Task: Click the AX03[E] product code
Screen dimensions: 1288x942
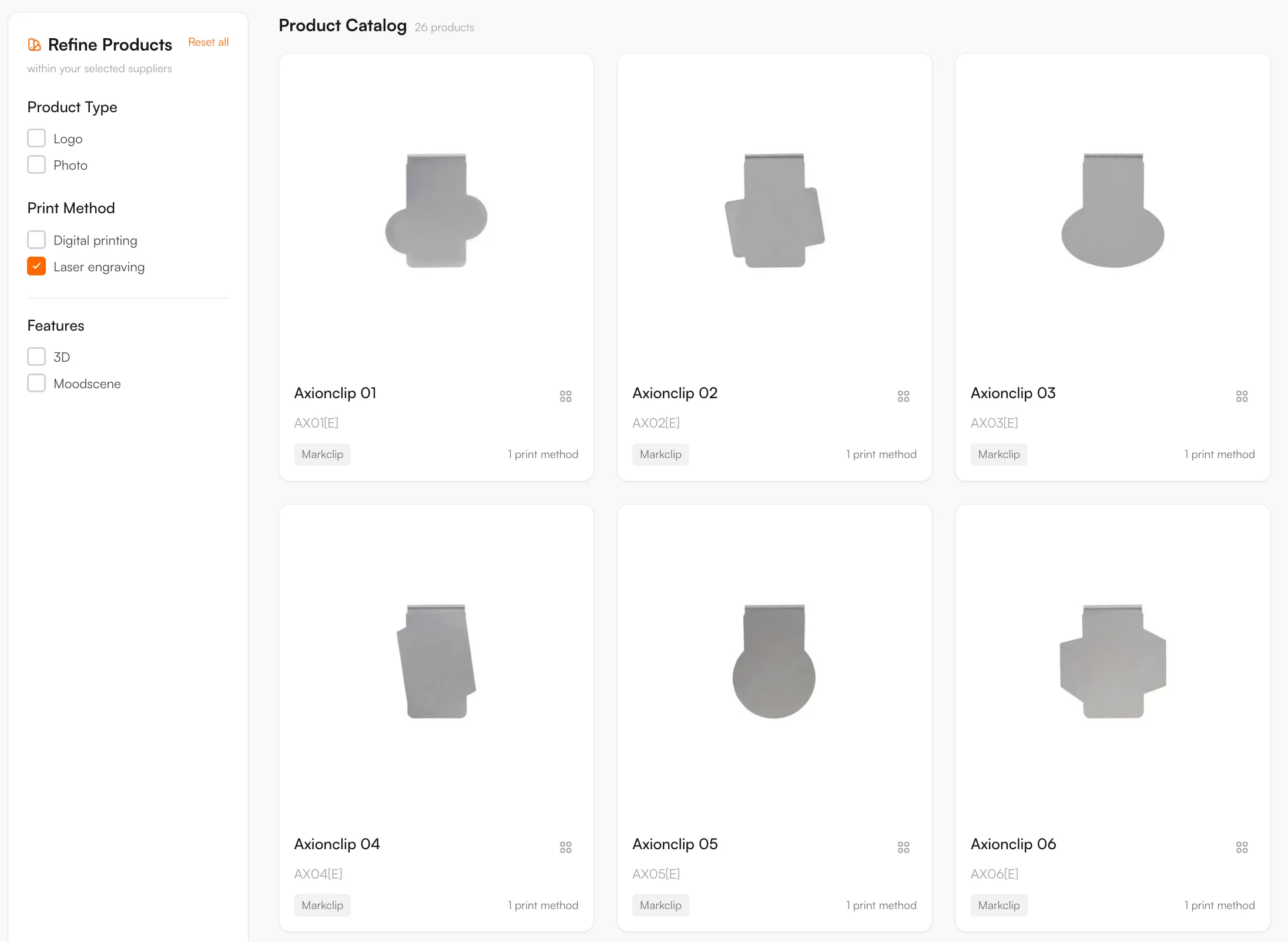Action: [x=994, y=423]
